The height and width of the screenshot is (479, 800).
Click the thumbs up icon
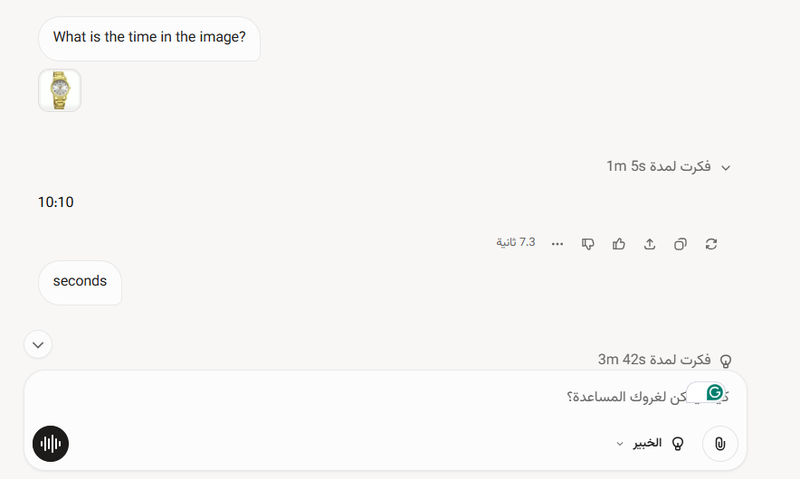point(618,244)
